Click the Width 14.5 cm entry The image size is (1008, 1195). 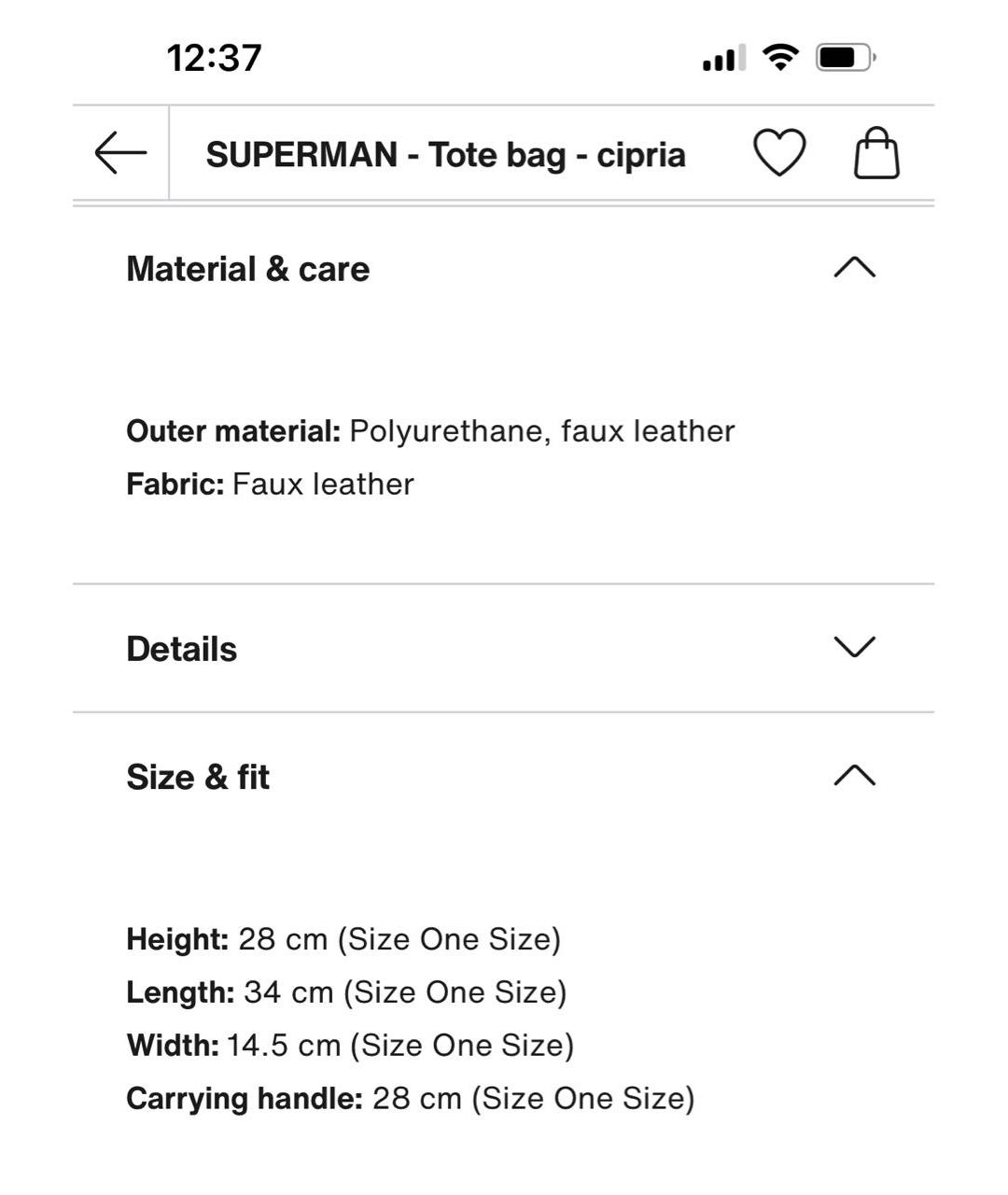(x=350, y=1046)
